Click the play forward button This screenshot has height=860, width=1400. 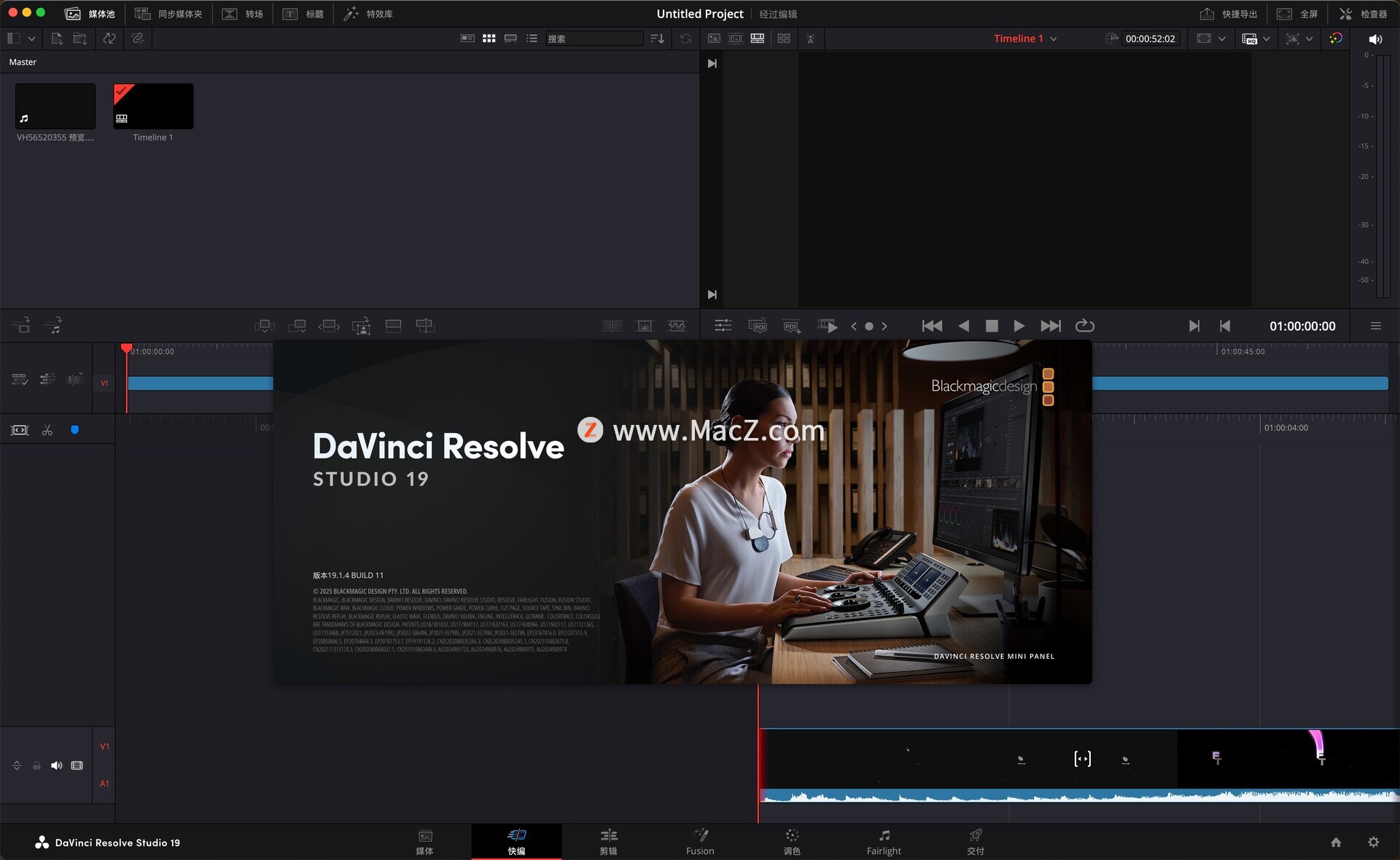(x=1019, y=326)
